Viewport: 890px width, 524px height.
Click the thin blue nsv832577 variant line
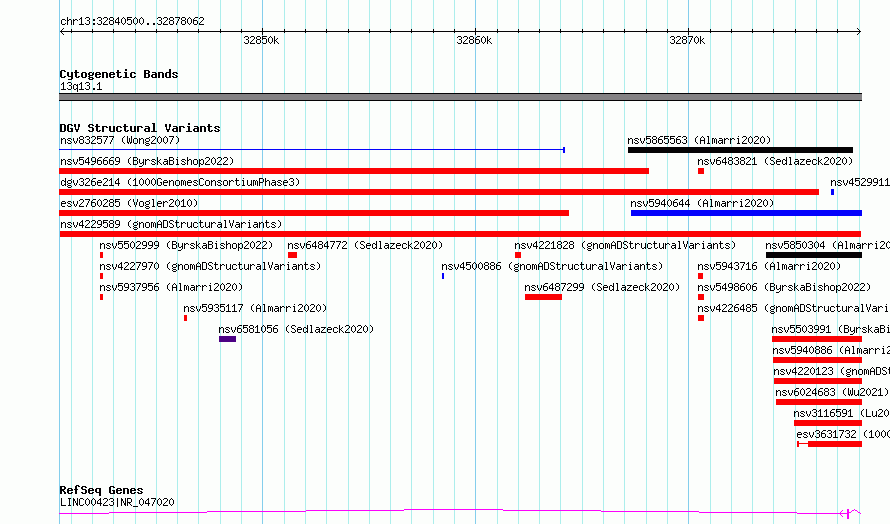tap(312, 150)
